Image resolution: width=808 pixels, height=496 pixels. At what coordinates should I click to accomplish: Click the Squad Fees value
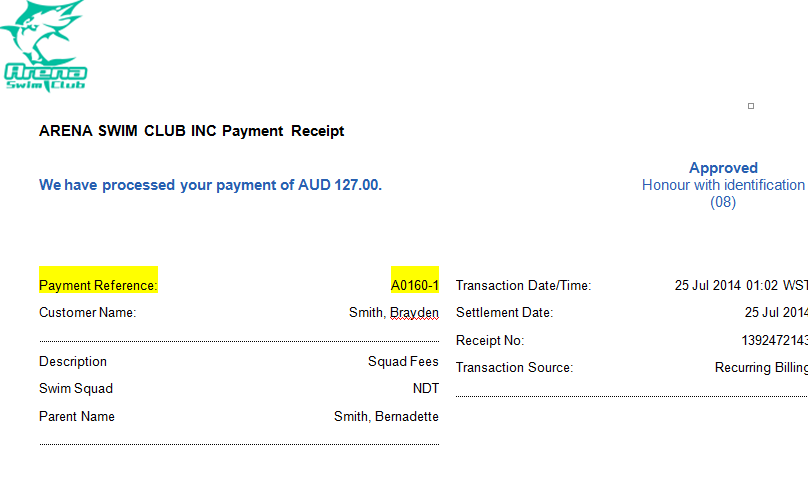(403, 362)
